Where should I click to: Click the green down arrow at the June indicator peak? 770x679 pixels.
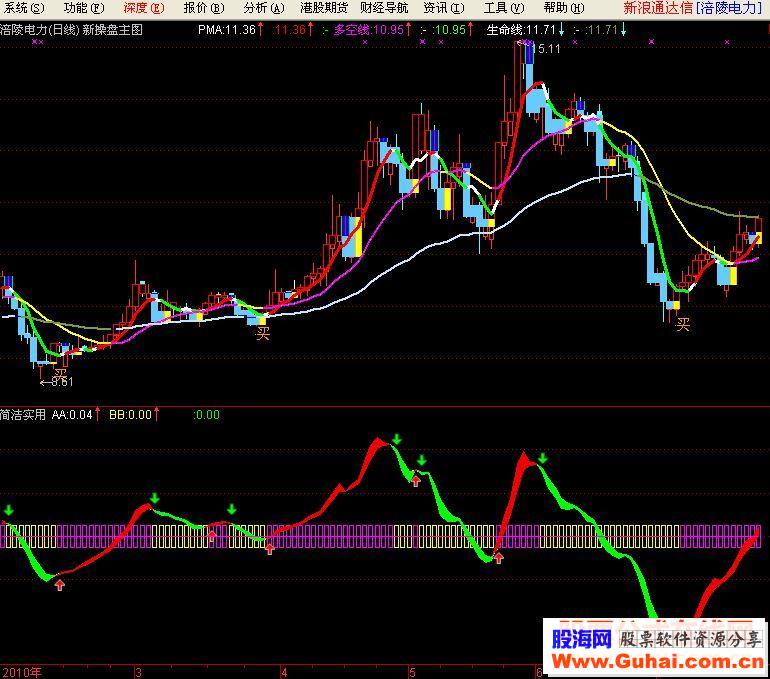(542, 459)
